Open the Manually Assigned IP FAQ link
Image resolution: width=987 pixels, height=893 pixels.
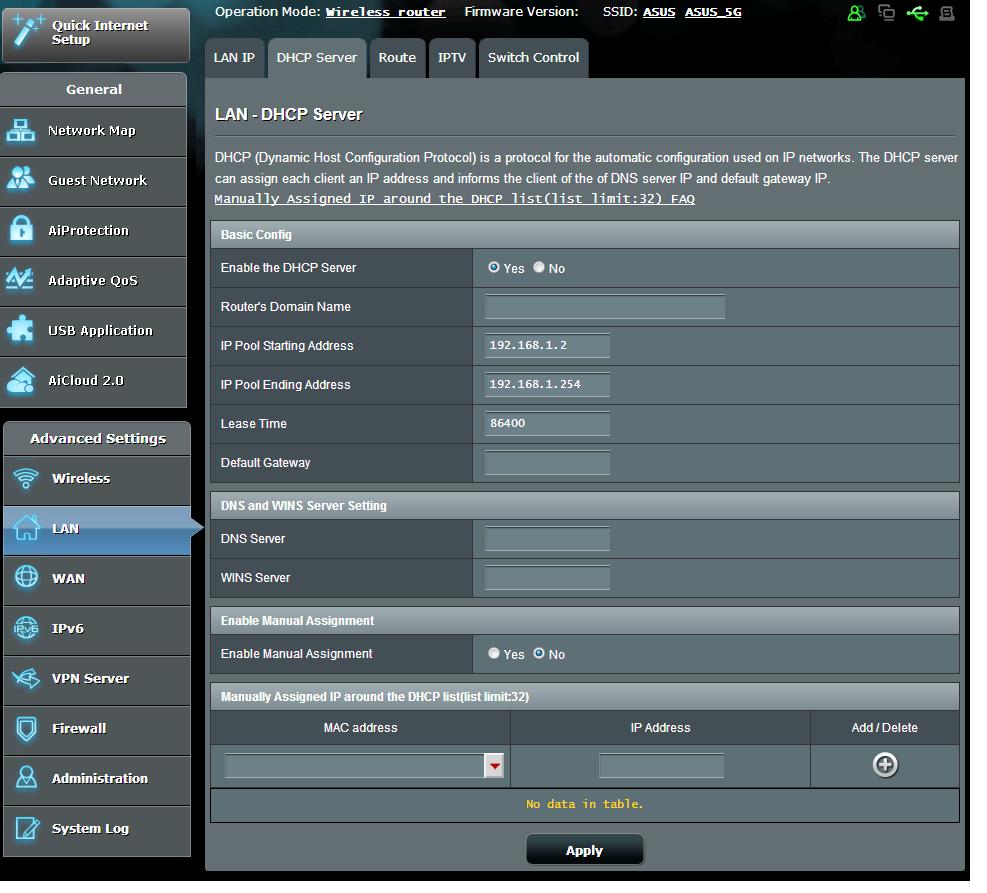click(456, 199)
